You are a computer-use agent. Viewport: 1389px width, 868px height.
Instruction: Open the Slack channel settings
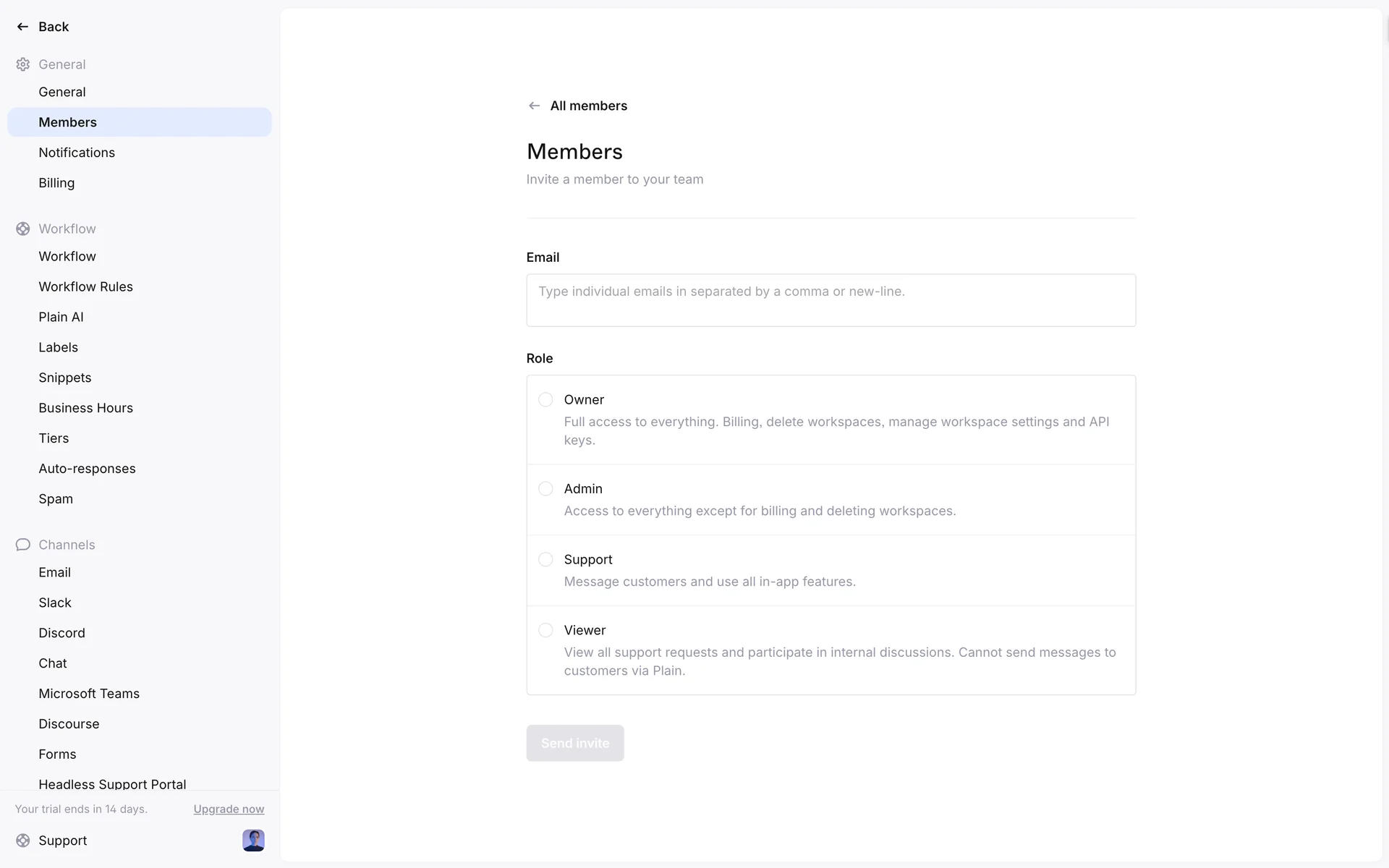[x=55, y=603]
